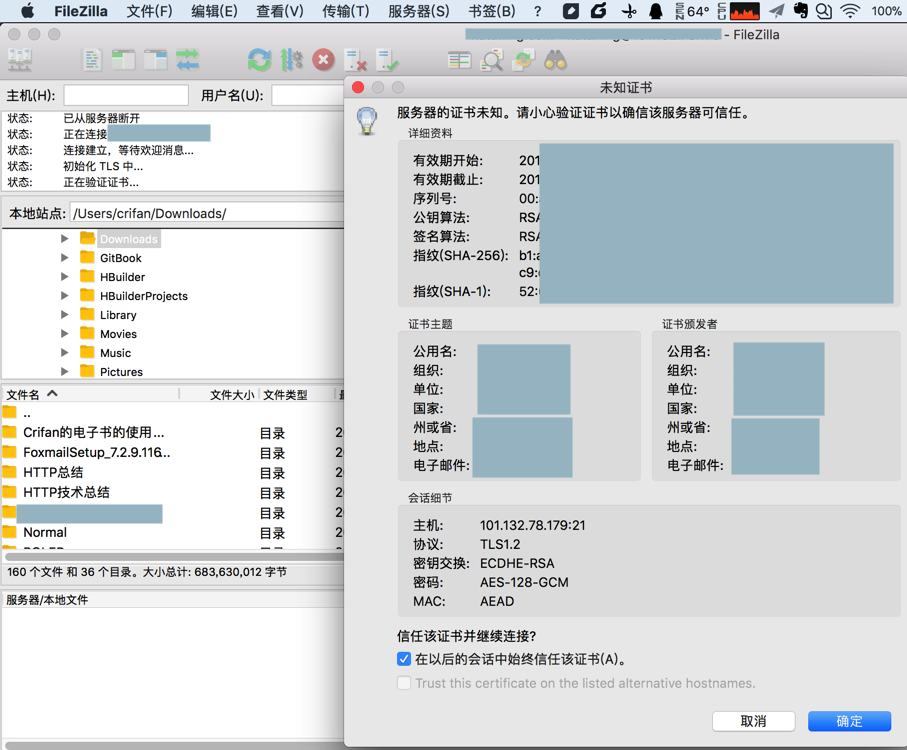The image size is (907, 750).
Task: Sort by 文件名 column header
Action: tap(91, 394)
